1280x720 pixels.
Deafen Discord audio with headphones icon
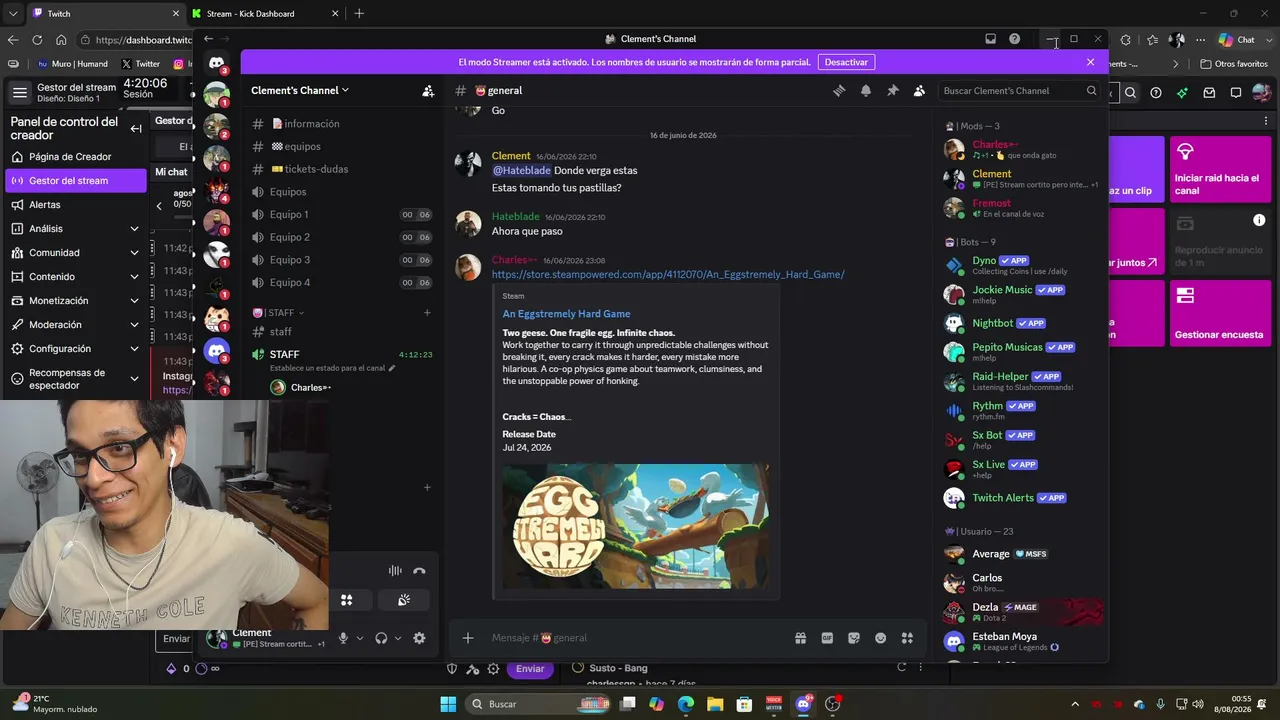coord(381,638)
